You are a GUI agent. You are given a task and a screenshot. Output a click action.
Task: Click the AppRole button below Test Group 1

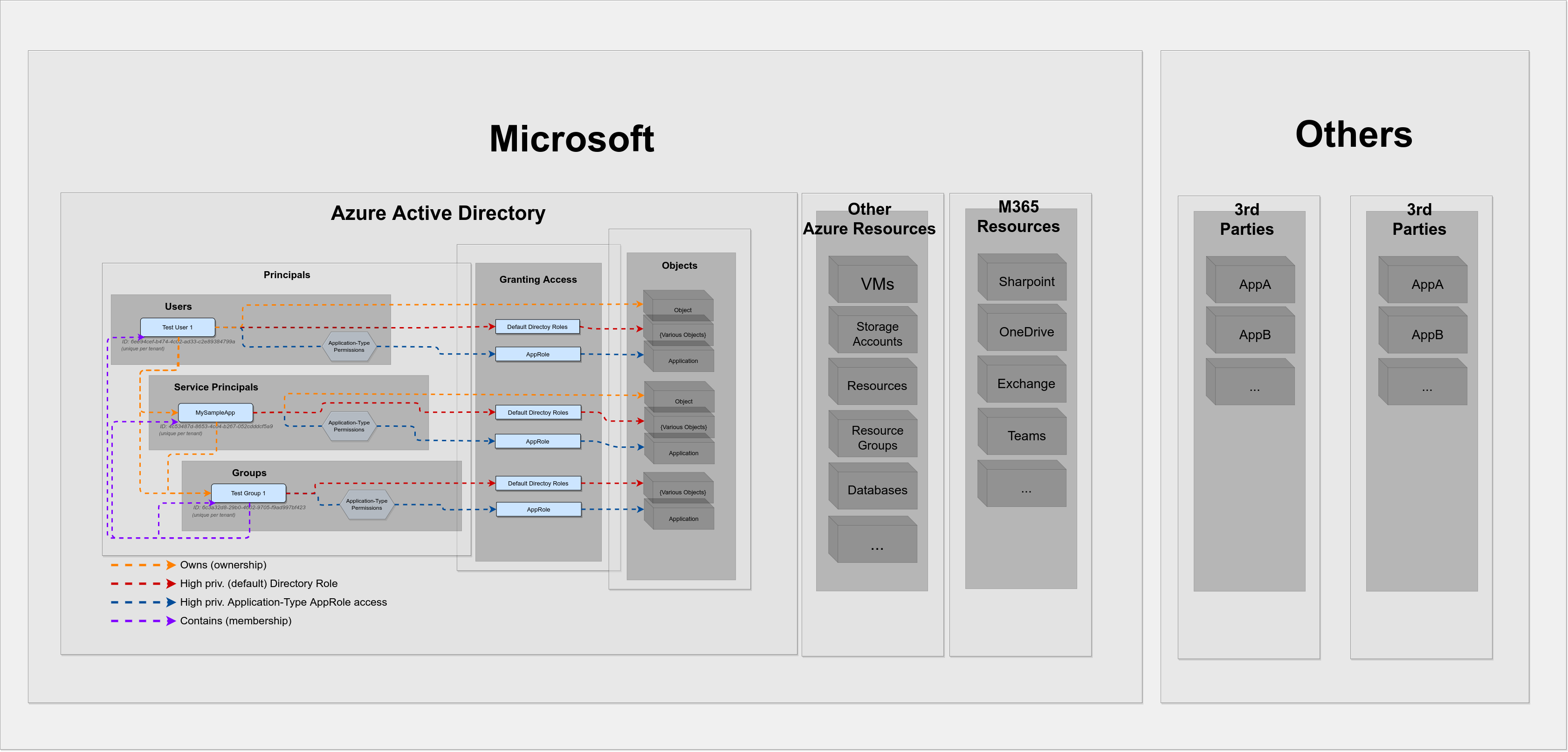pyautogui.click(x=538, y=509)
